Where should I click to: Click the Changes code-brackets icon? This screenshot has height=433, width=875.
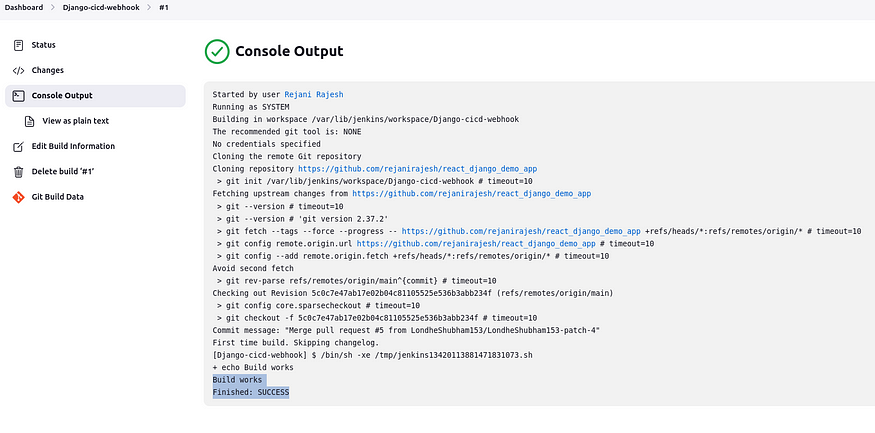(18, 70)
